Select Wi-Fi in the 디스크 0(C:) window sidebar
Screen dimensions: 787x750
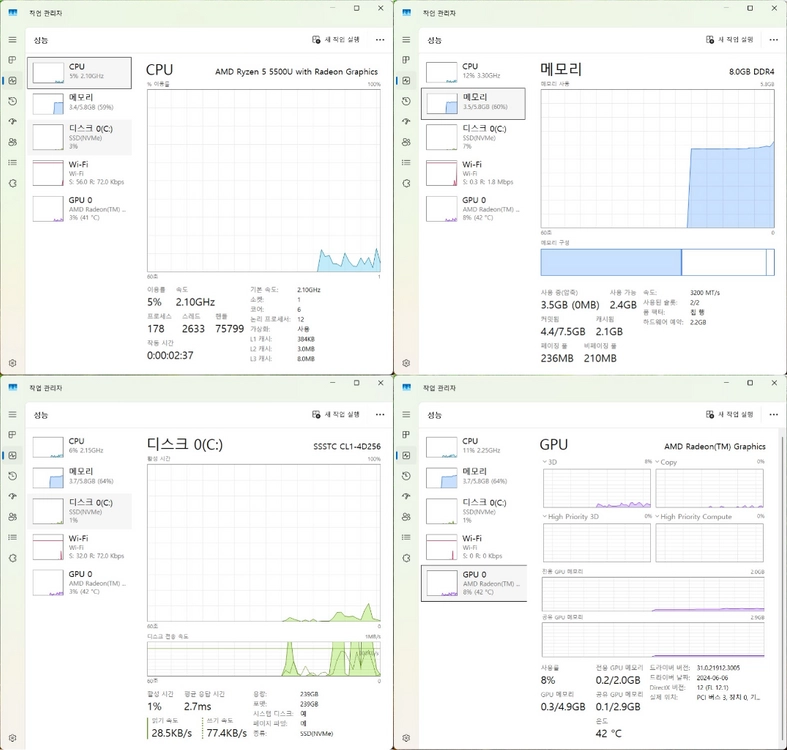tap(80, 547)
